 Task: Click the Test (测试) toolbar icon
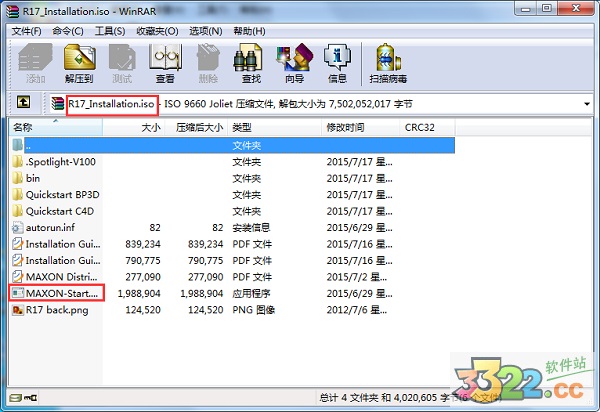(x=122, y=57)
